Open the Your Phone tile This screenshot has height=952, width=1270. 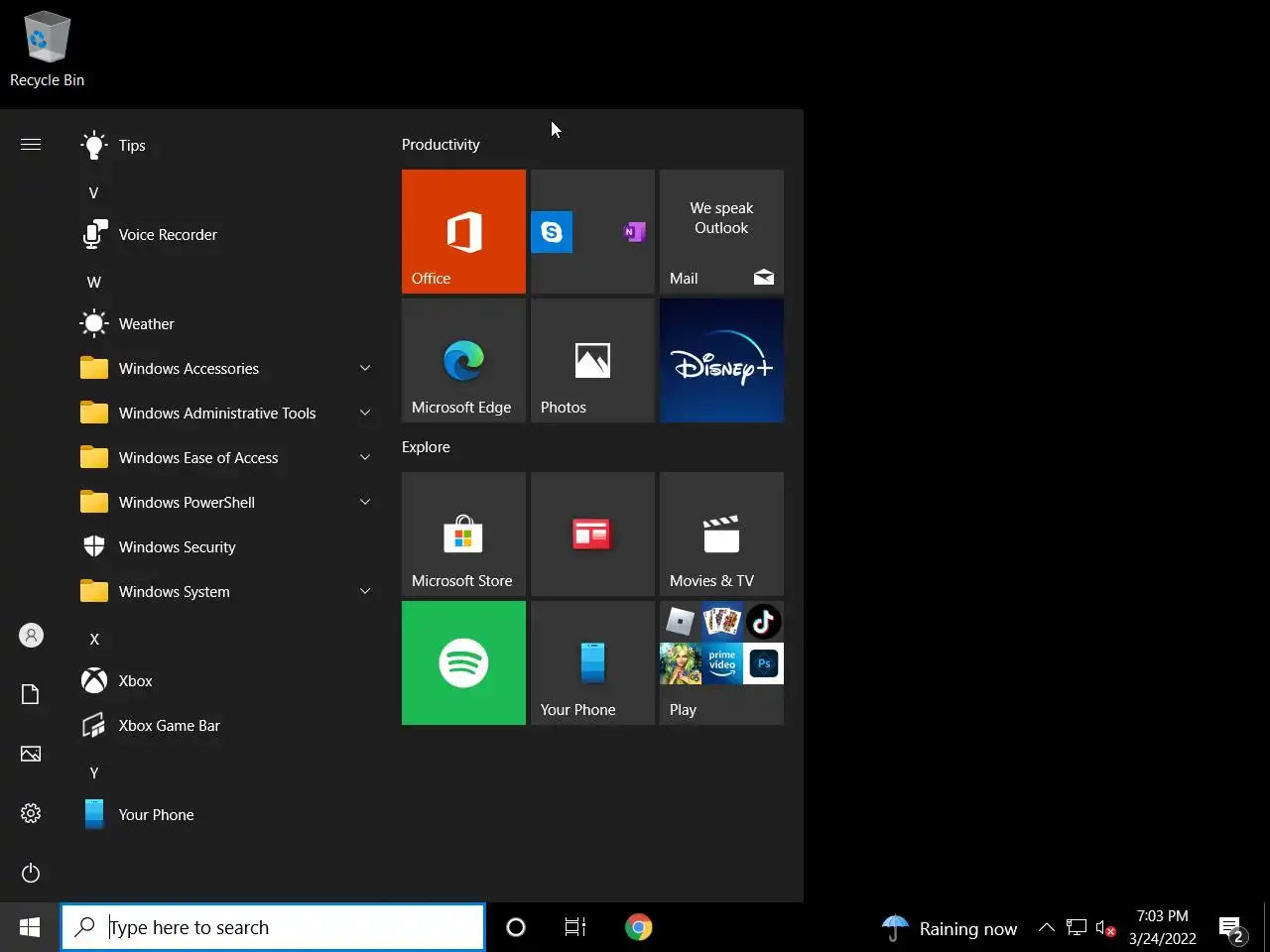[592, 662]
